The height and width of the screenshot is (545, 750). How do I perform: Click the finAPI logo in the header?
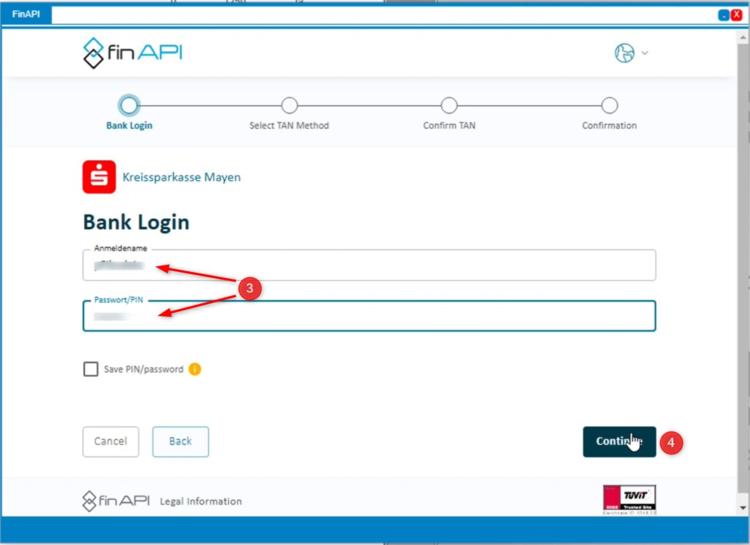(132, 52)
